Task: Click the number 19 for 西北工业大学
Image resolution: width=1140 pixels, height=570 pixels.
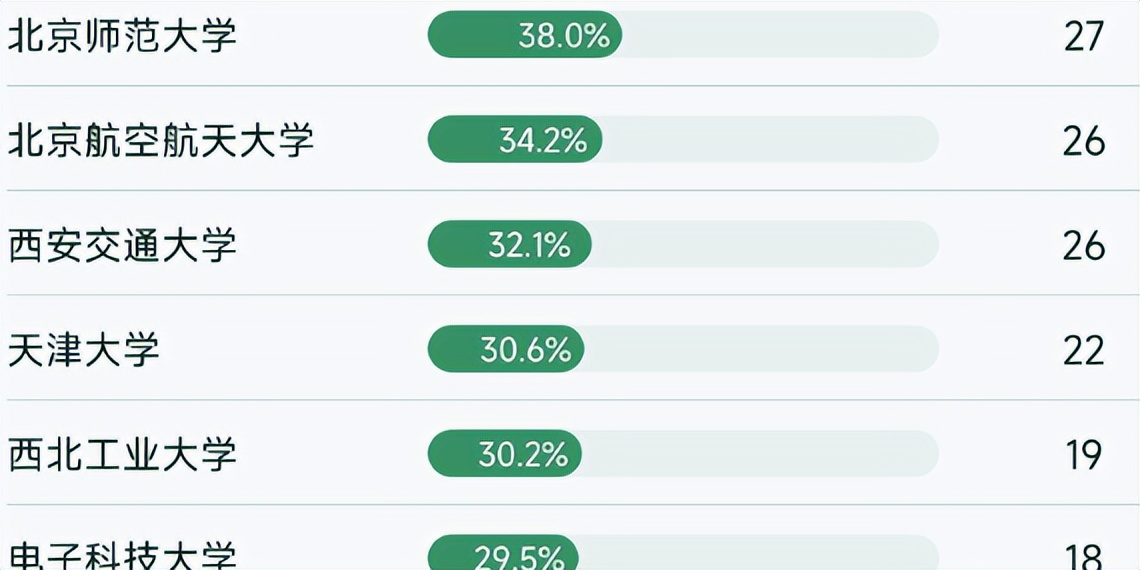Action: pyautogui.click(x=1083, y=456)
